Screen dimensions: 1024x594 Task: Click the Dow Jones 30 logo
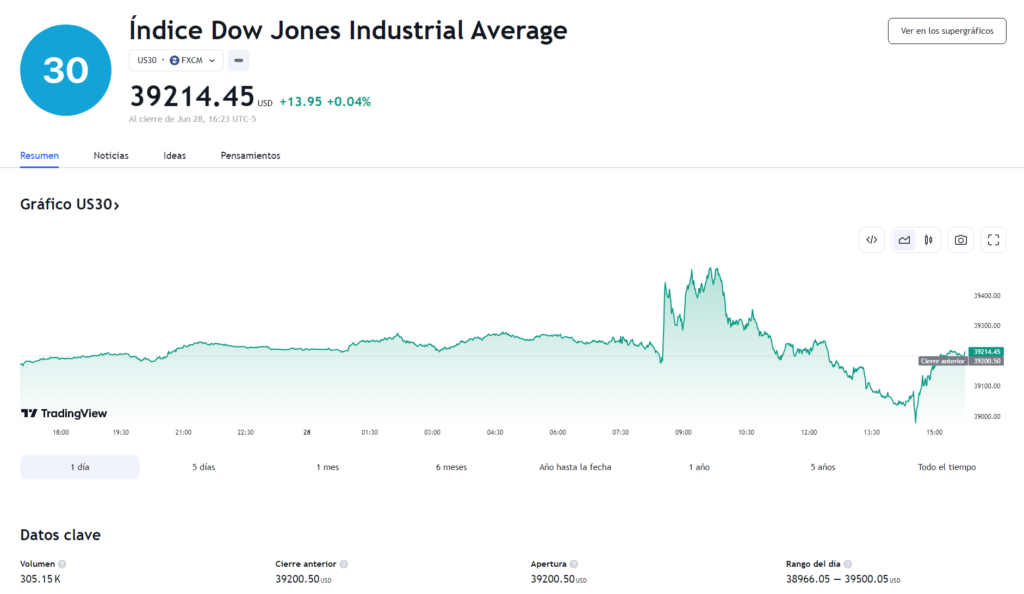[x=65, y=70]
